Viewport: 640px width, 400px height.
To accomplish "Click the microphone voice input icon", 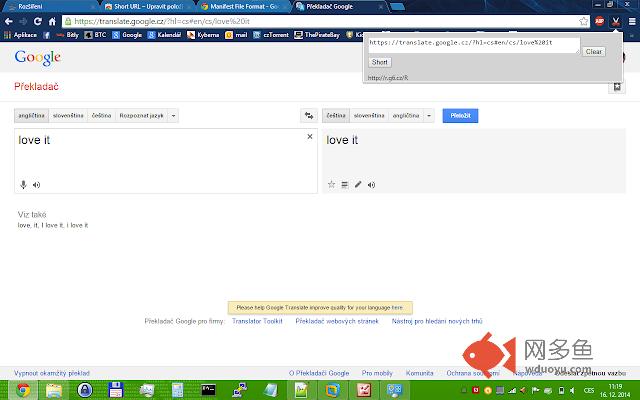I will (x=23, y=184).
